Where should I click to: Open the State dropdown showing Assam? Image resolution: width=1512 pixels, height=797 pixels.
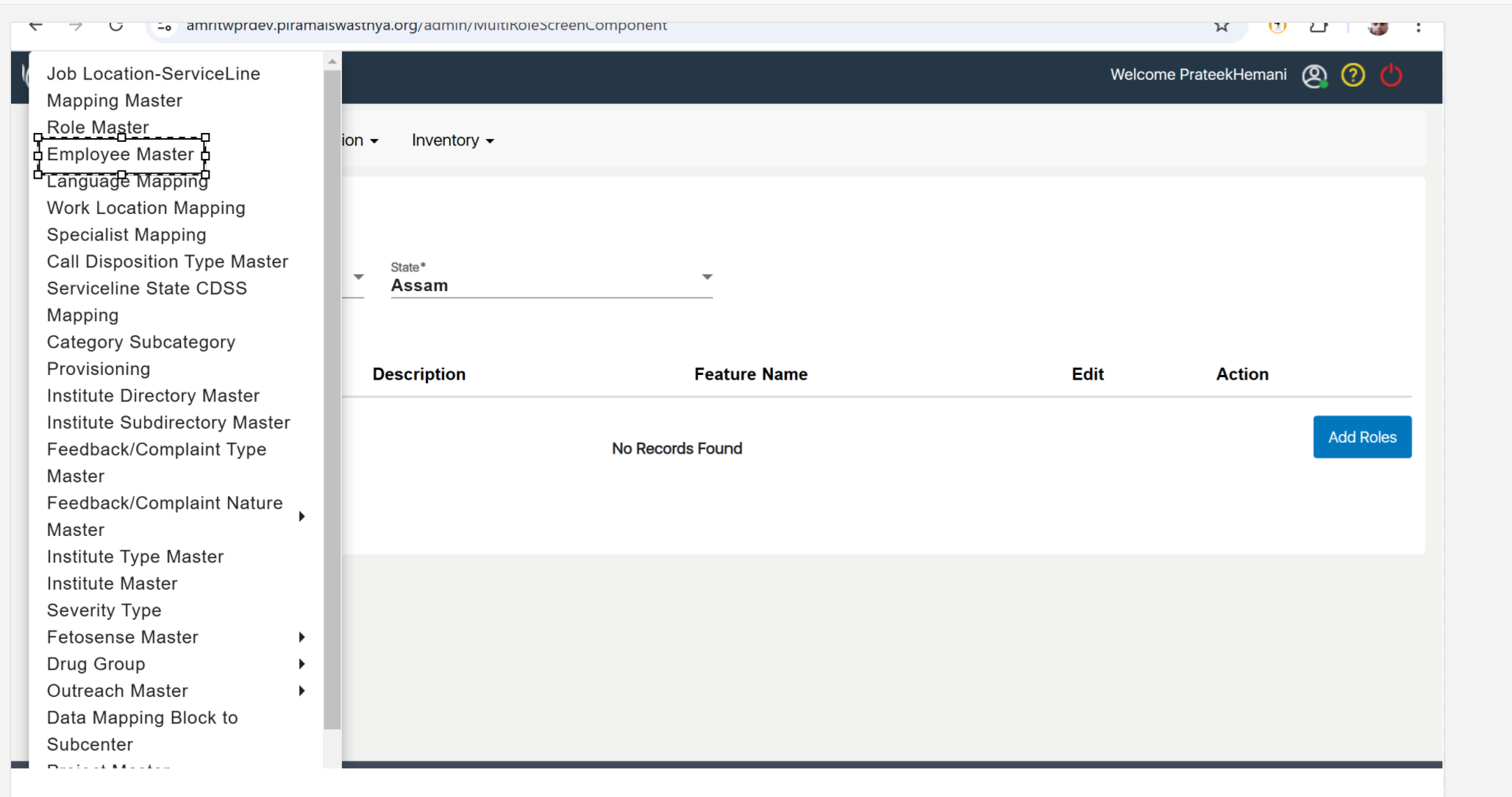pyautogui.click(x=552, y=279)
